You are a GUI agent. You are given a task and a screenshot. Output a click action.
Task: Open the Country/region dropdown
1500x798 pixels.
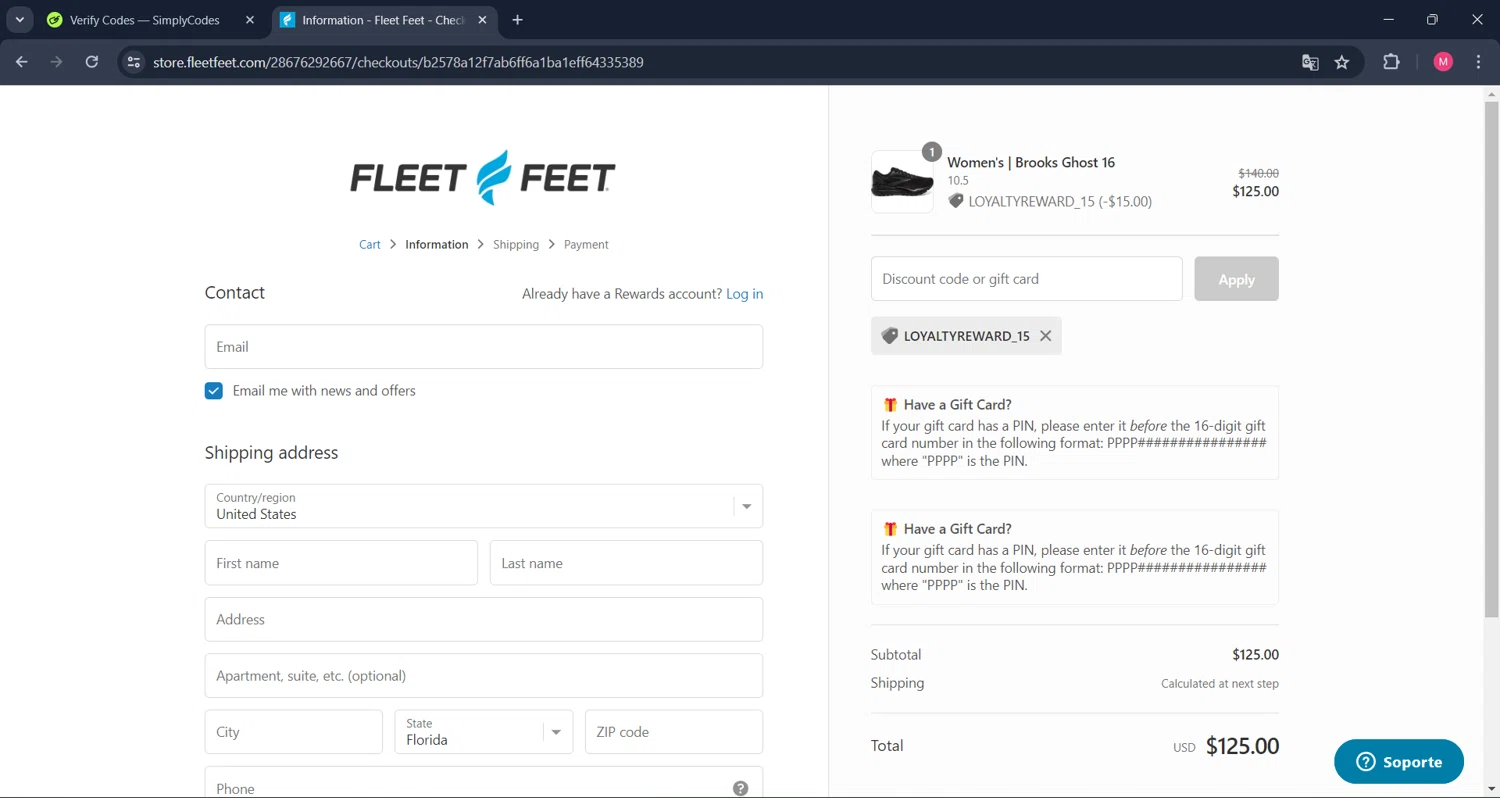(x=484, y=506)
